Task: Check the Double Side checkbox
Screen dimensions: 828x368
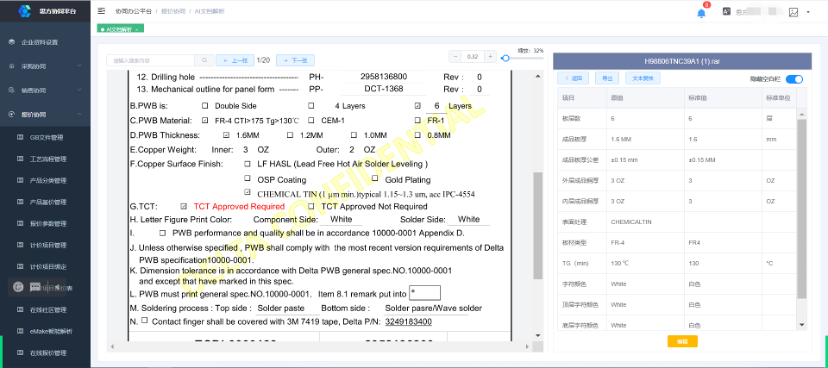Action: 205,105
